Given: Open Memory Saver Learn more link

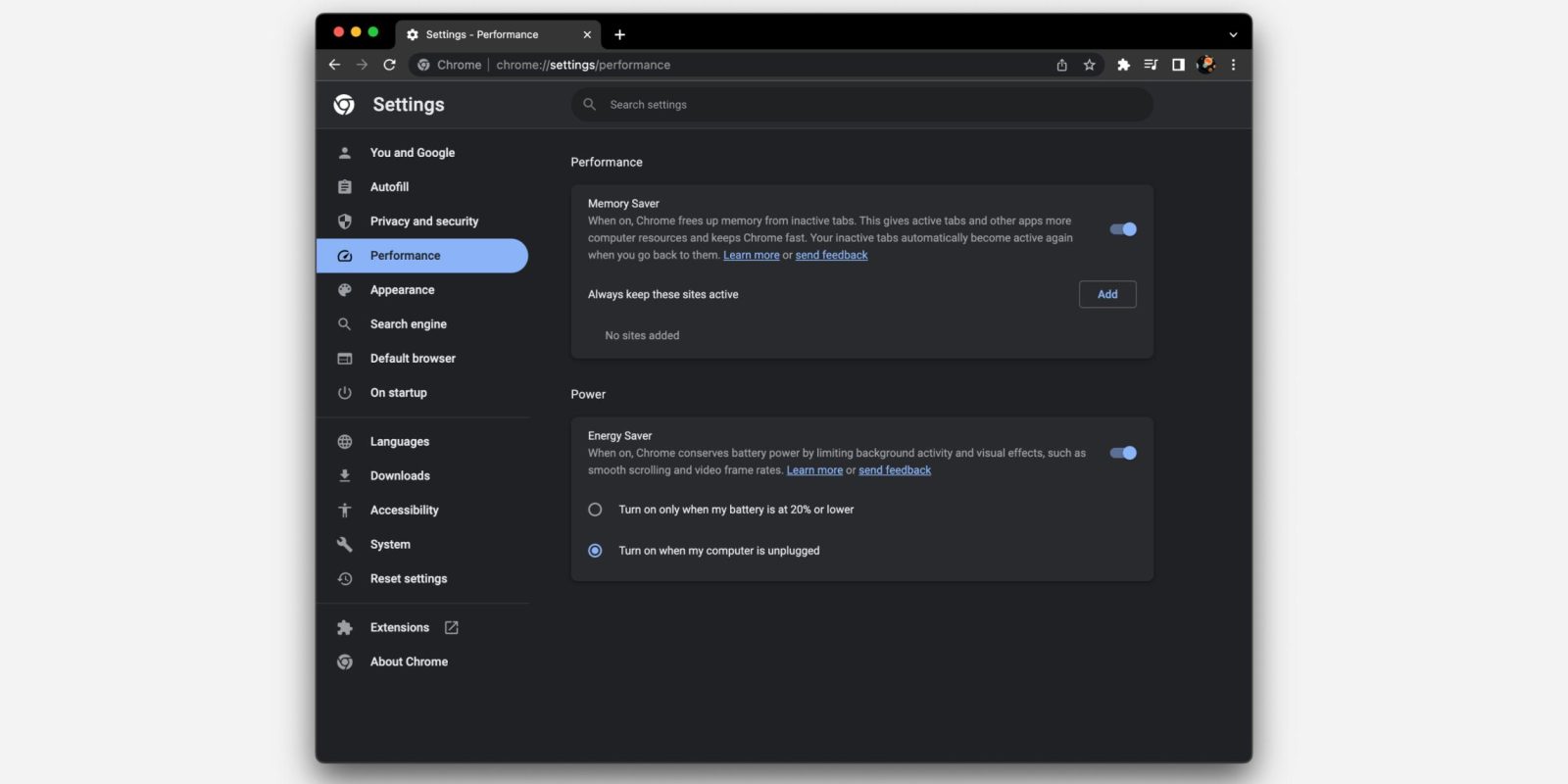Looking at the screenshot, I should tap(751, 256).
